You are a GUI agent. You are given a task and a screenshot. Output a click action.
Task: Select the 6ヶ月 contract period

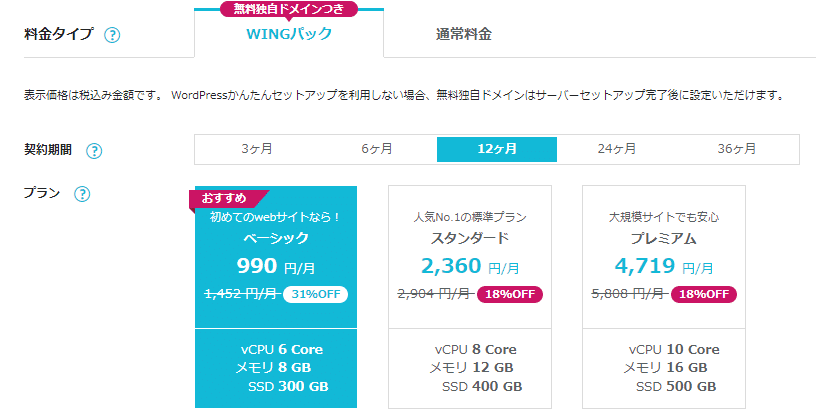377,149
